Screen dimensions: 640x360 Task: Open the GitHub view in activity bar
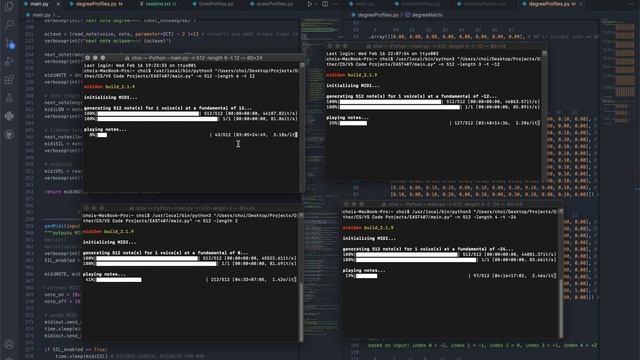[x=9, y=134]
